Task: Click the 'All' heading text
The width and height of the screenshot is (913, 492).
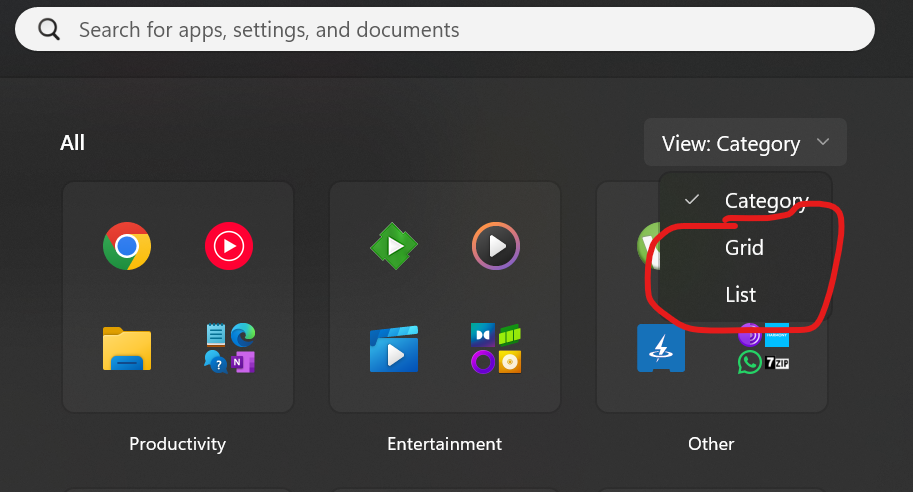Action: click(72, 143)
